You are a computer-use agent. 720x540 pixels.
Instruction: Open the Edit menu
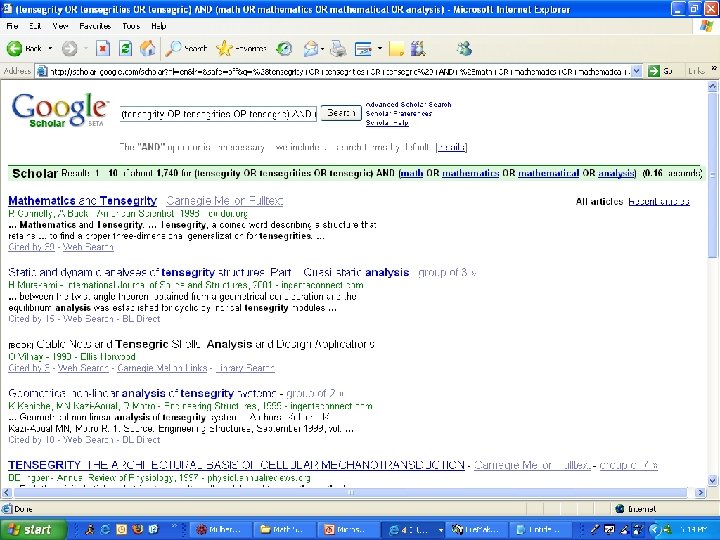[35, 26]
